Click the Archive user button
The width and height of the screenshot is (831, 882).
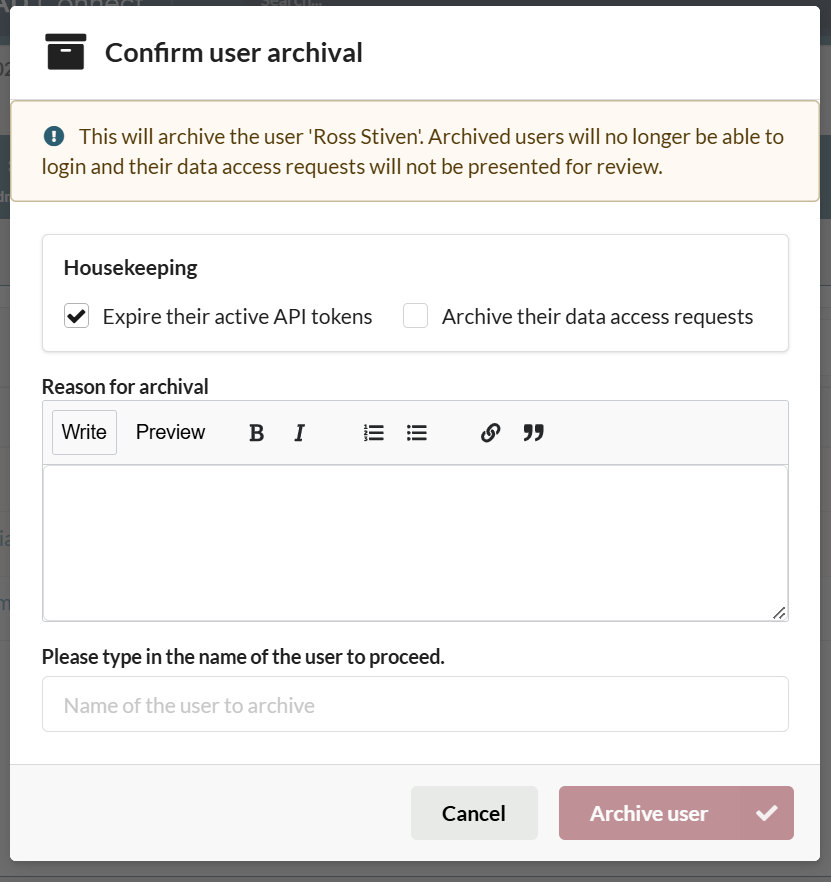[649, 813]
